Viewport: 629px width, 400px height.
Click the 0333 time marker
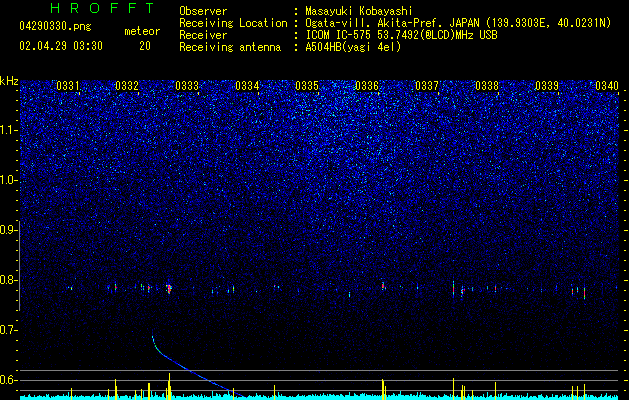pos(187,86)
